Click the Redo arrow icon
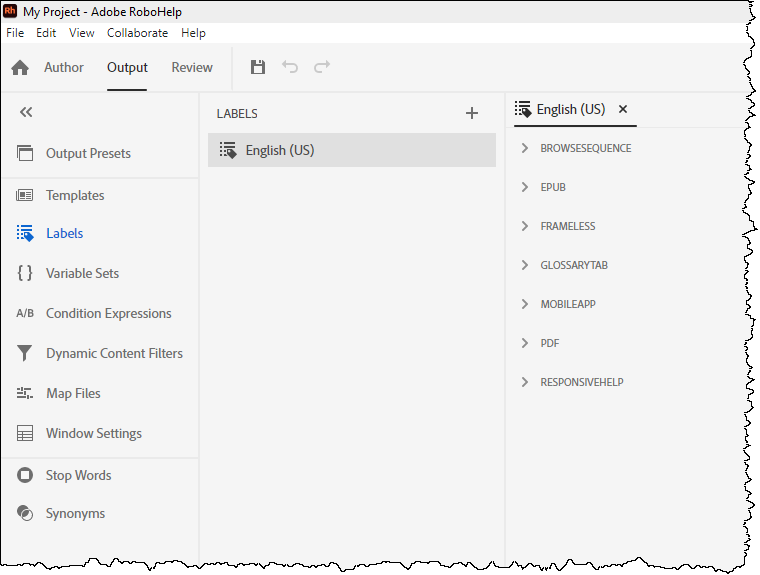The height and width of the screenshot is (575, 760). point(322,68)
